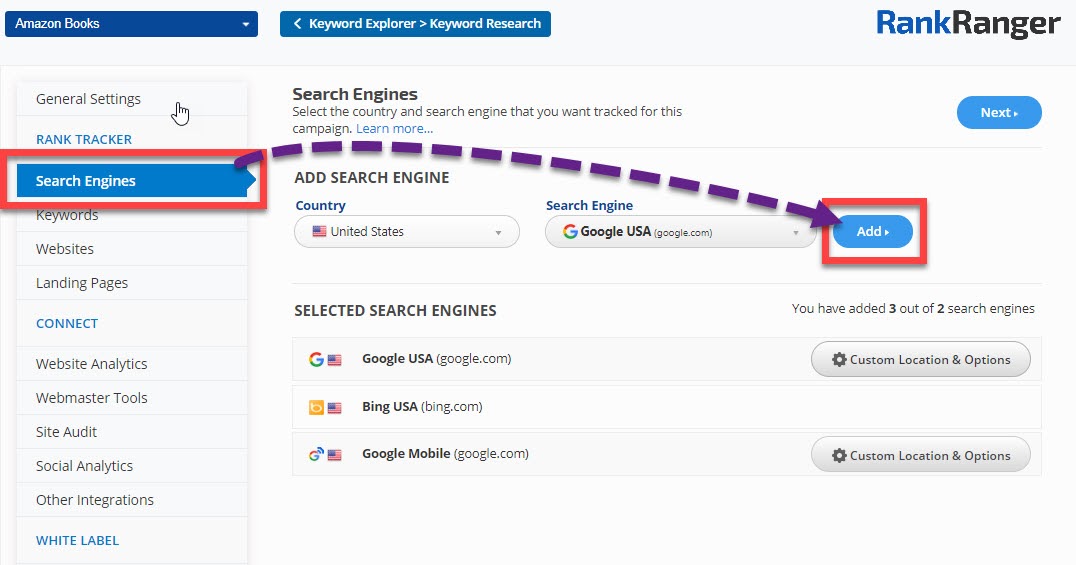Viewport: 1076px width, 565px height.
Task: Click the Google Mobile icon in selected list
Action: pos(316,454)
